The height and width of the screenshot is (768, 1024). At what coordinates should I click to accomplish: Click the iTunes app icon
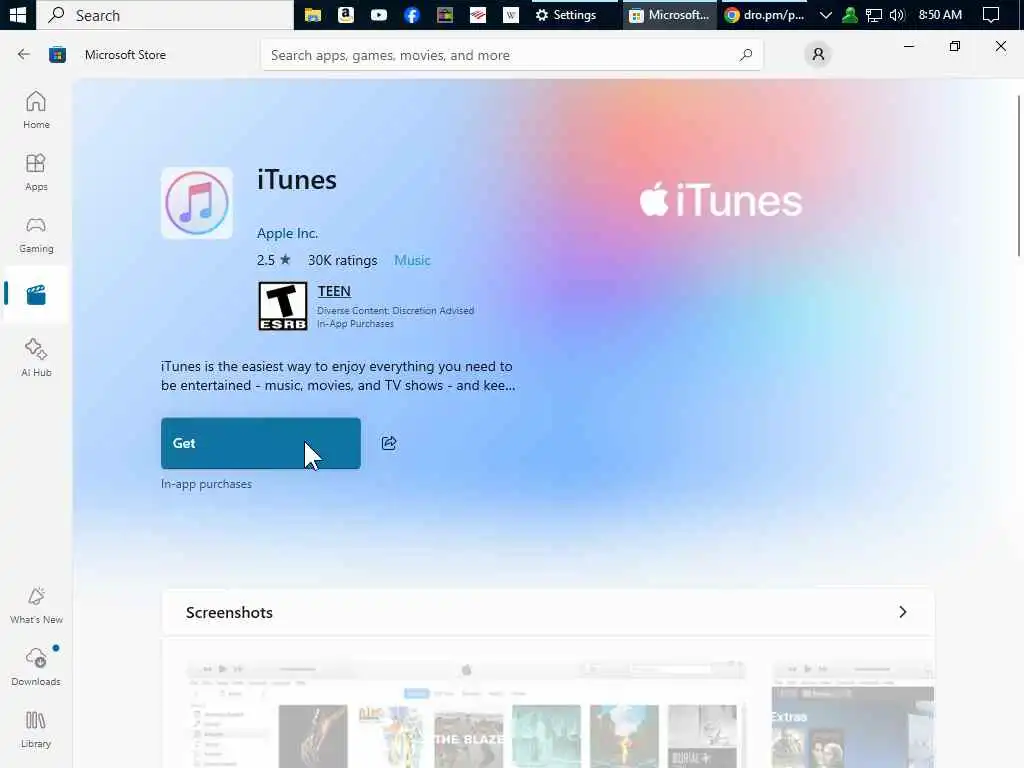197,202
